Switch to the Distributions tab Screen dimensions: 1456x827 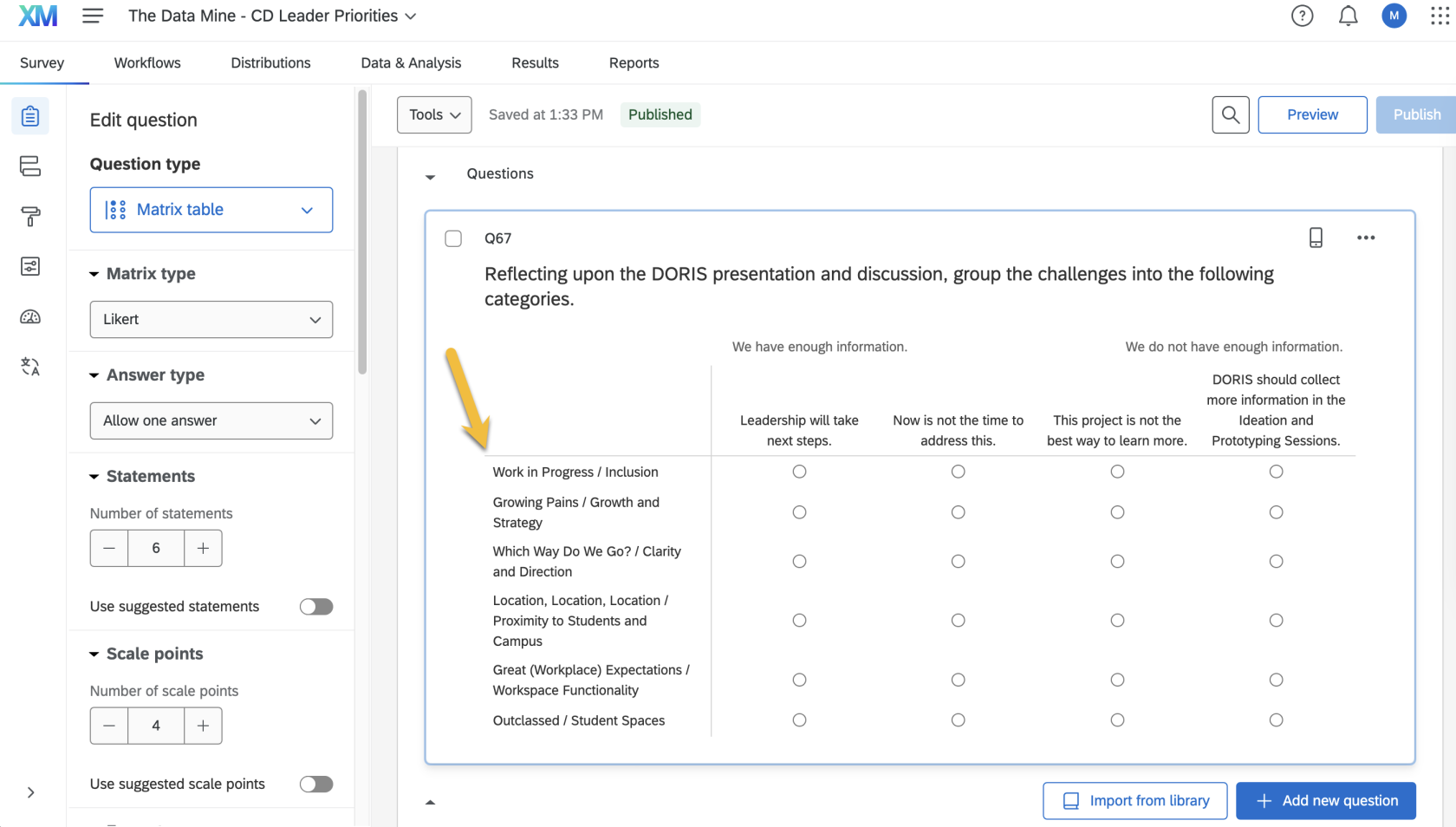(270, 62)
